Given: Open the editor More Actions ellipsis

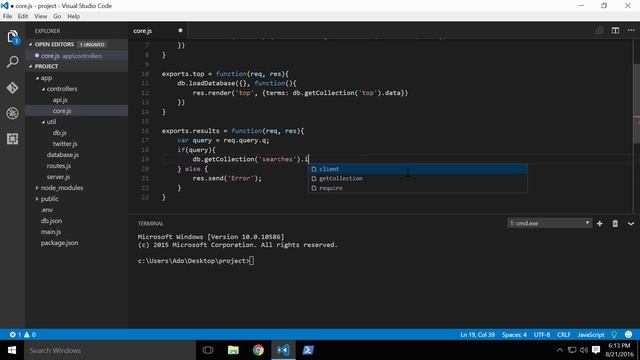Looking at the screenshot, I should (631, 31).
